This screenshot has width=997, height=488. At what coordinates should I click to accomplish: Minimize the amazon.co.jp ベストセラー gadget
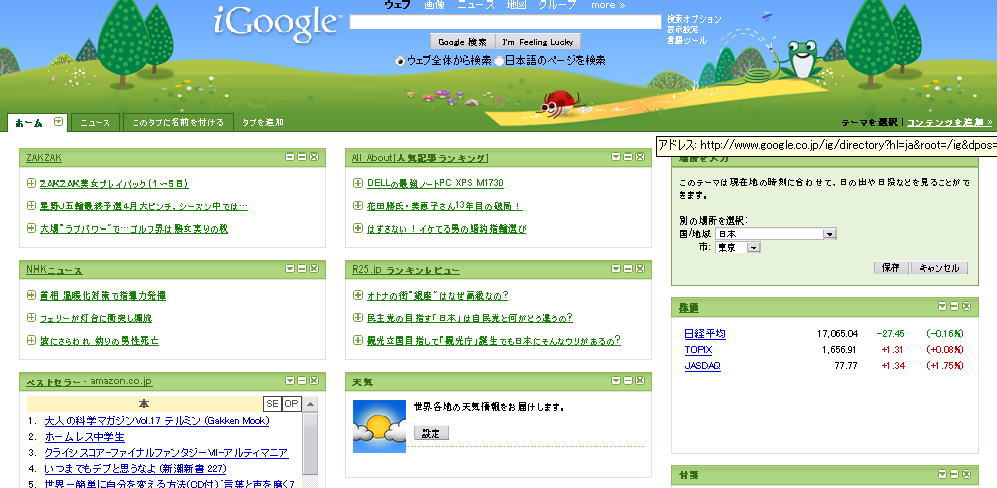click(x=302, y=380)
